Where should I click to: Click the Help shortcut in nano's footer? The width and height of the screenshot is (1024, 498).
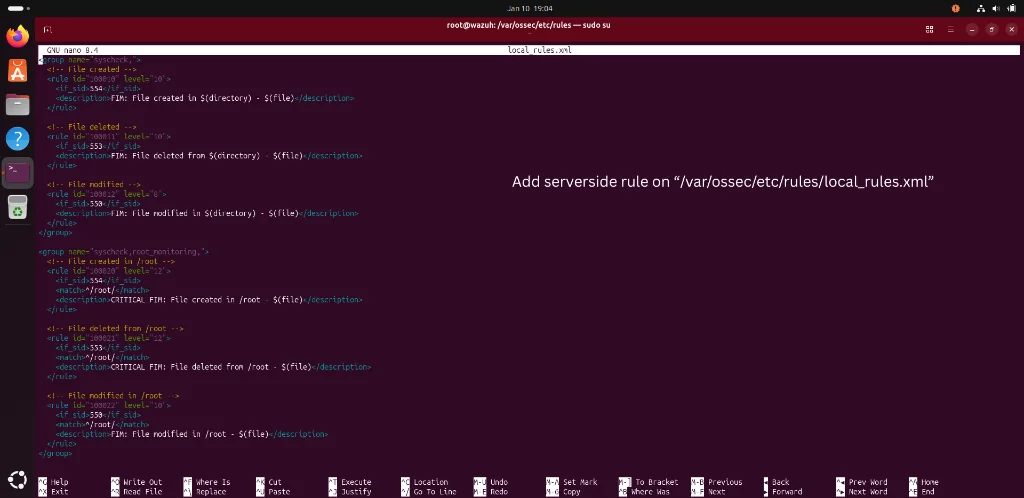[59, 482]
